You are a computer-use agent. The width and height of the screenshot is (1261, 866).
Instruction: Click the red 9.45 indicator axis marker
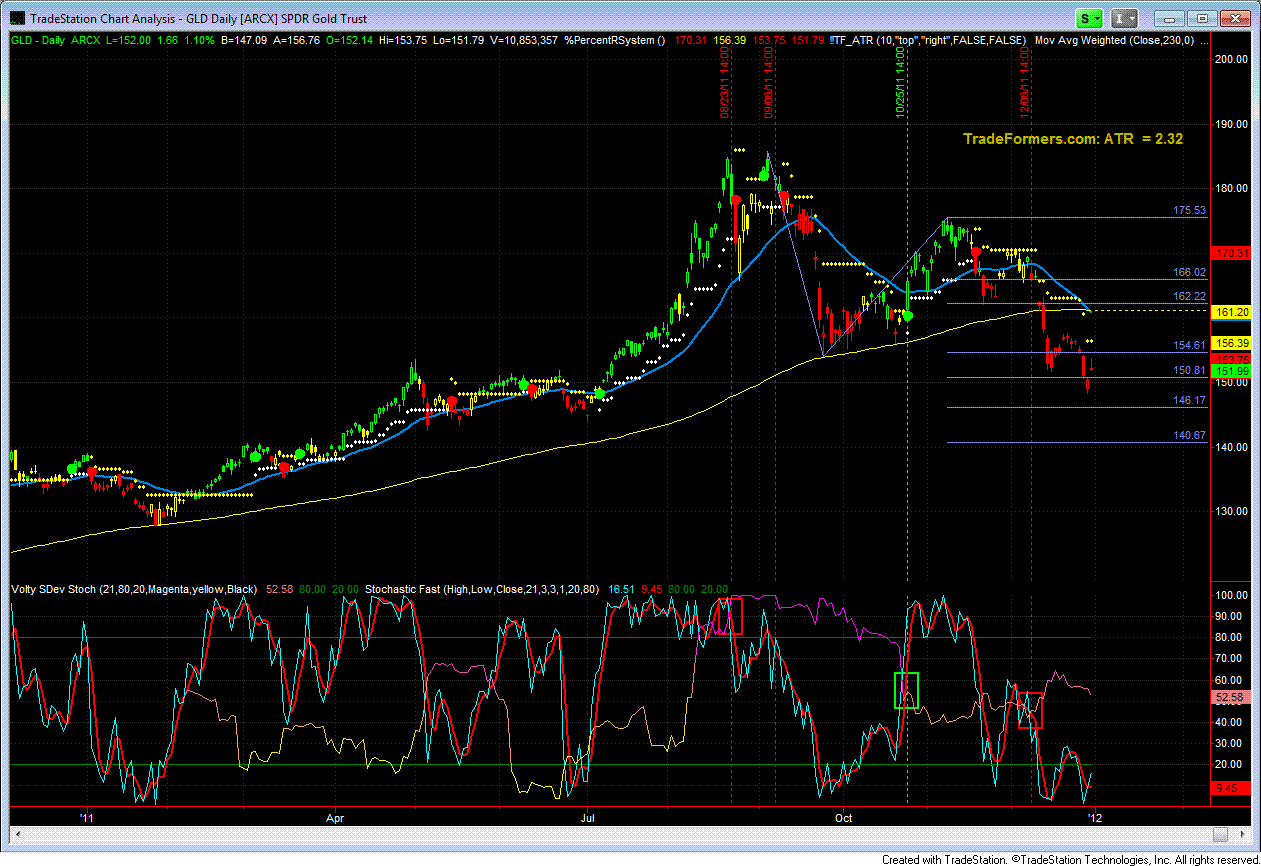tap(1231, 788)
